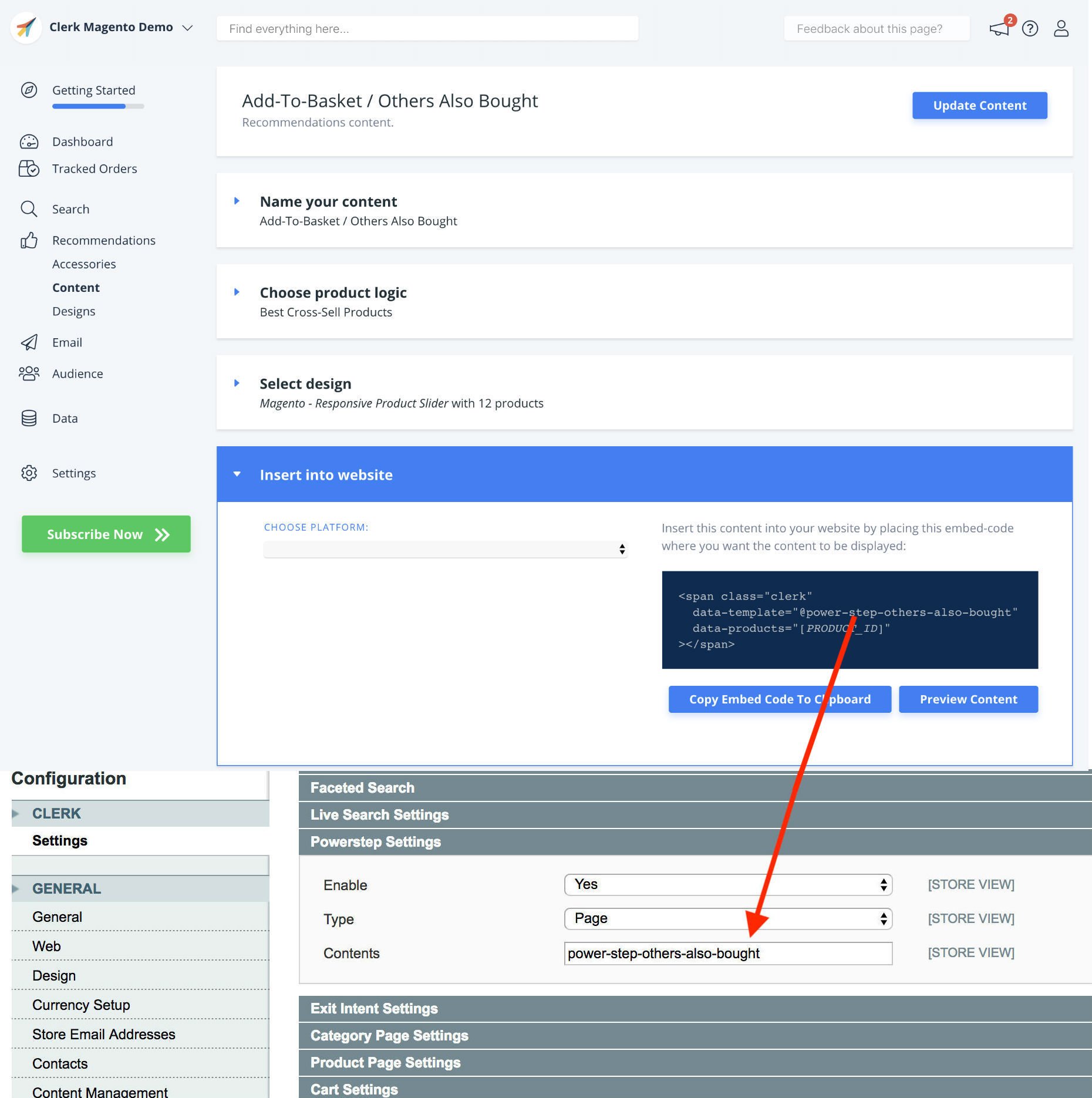
Task: Open the help question mark icon
Action: pyautogui.click(x=1030, y=29)
